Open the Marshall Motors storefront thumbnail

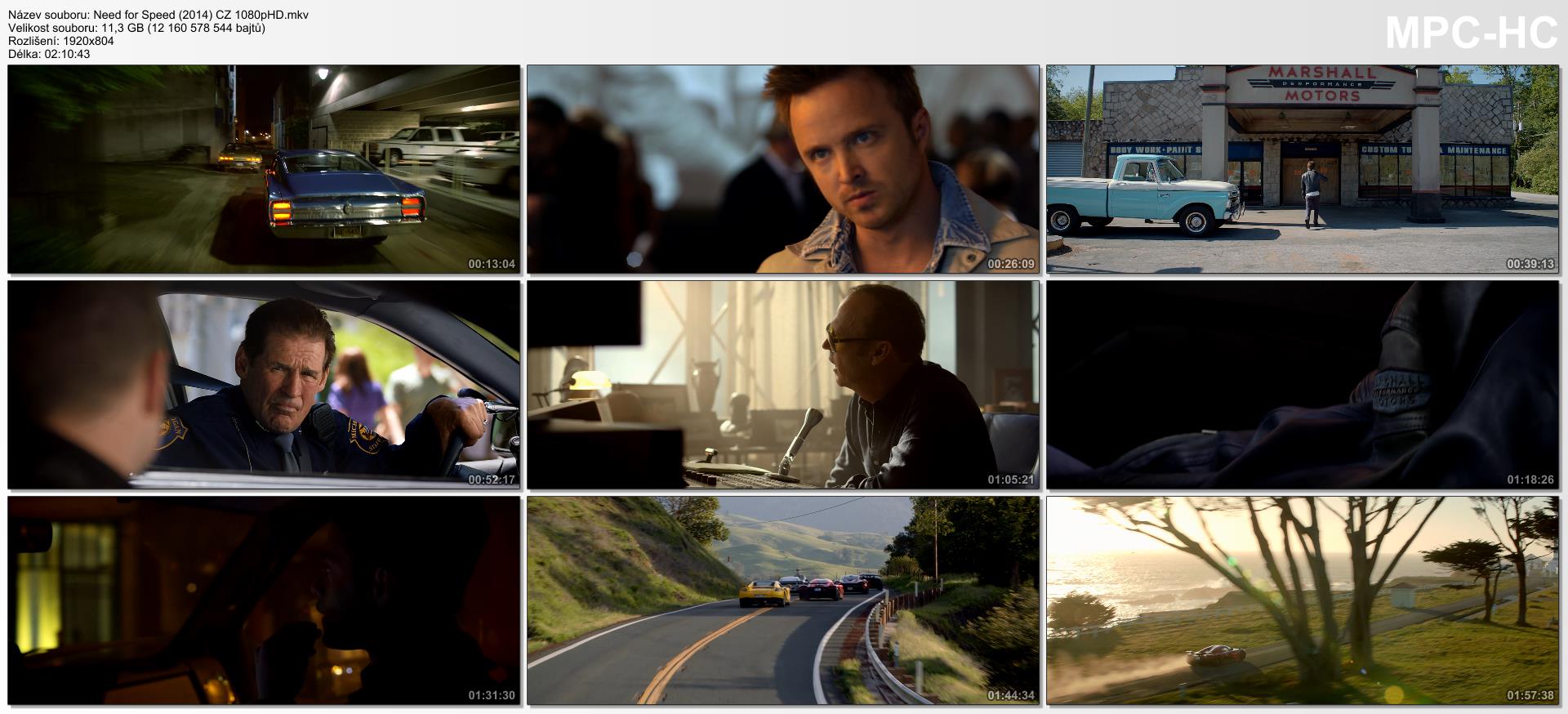point(1303,169)
